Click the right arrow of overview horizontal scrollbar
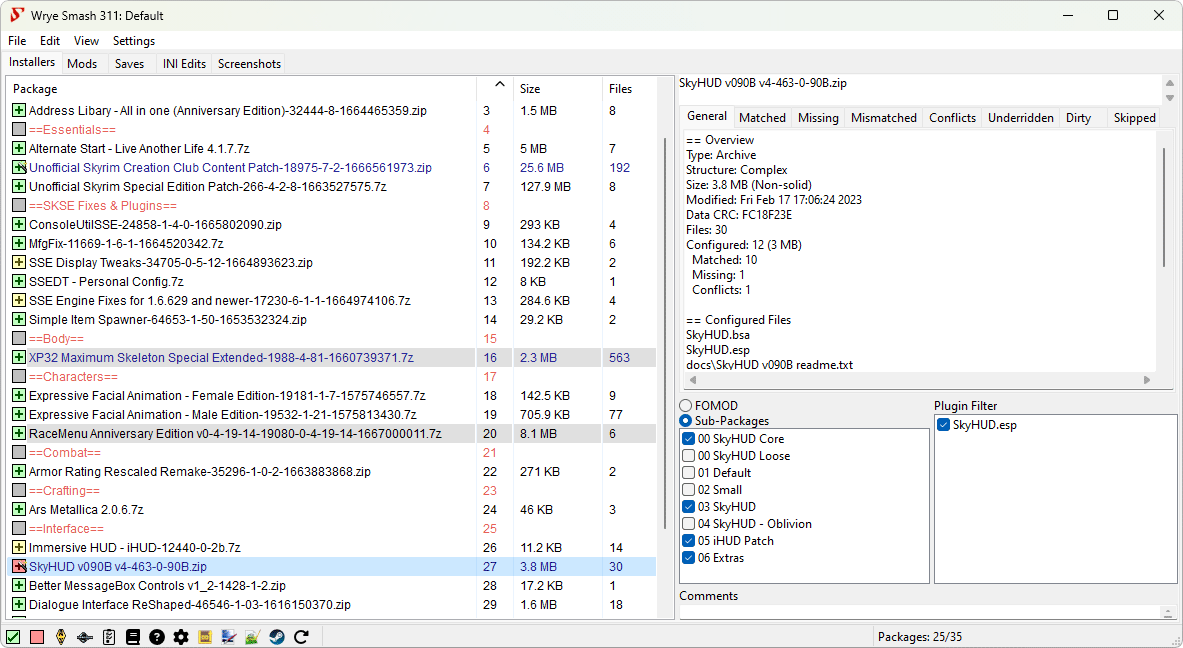The image size is (1183, 648). 1147,380
